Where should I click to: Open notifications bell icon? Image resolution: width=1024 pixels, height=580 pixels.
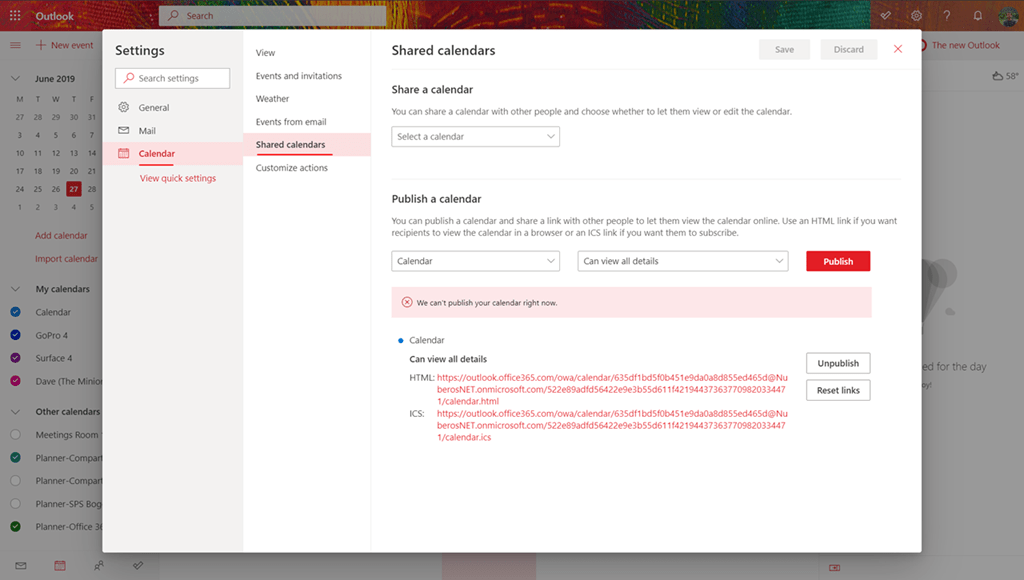(978, 16)
